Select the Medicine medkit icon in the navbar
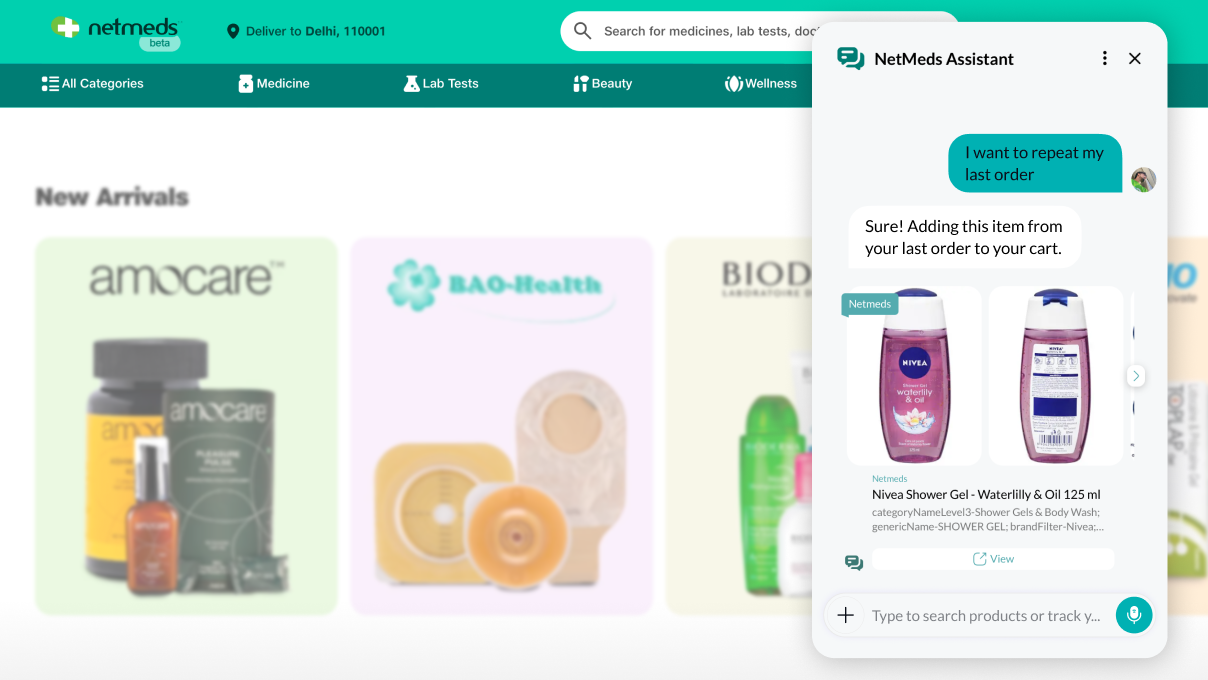1208x680 pixels. point(246,84)
